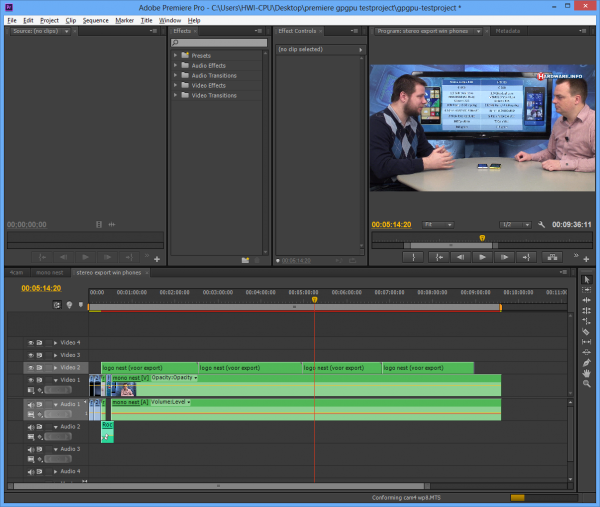Select the Razor tool in the tools panel
Viewport: 600px width, 507px height.
pyautogui.click(x=587, y=332)
